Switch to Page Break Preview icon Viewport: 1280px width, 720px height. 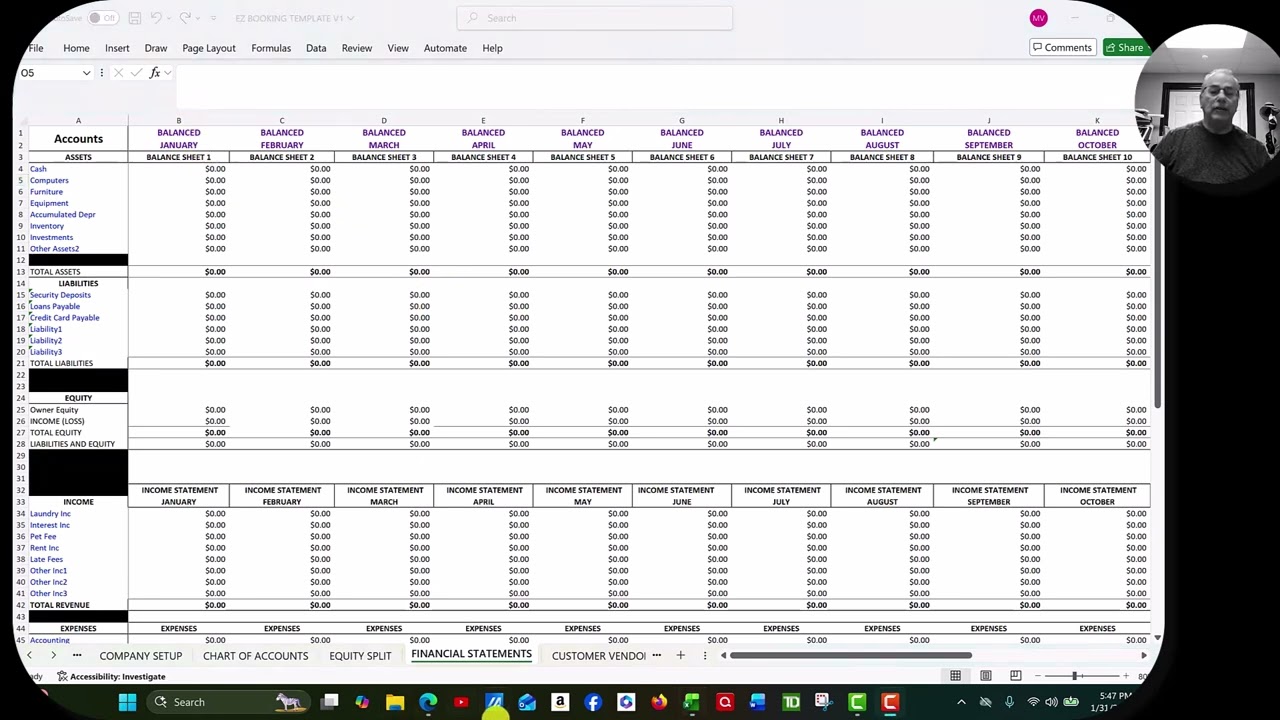1015,676
